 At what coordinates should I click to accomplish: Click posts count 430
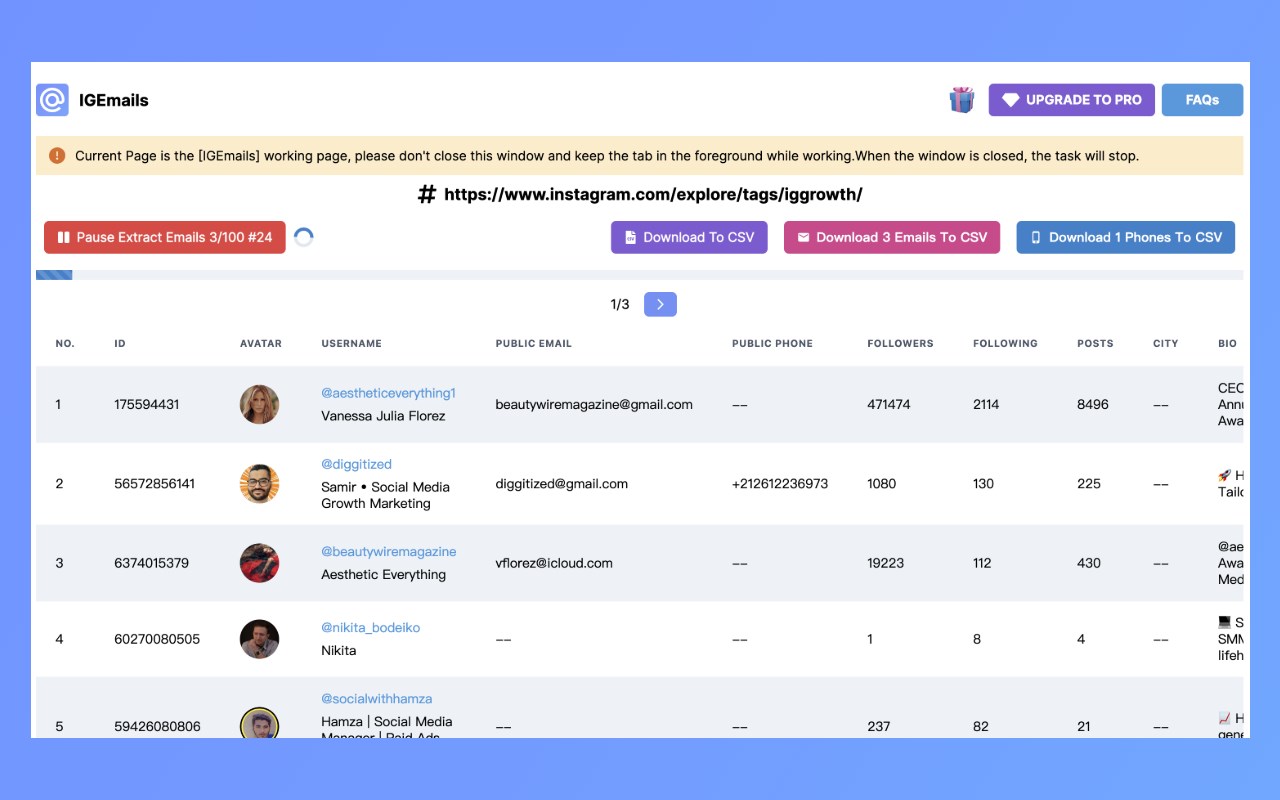1089,563
